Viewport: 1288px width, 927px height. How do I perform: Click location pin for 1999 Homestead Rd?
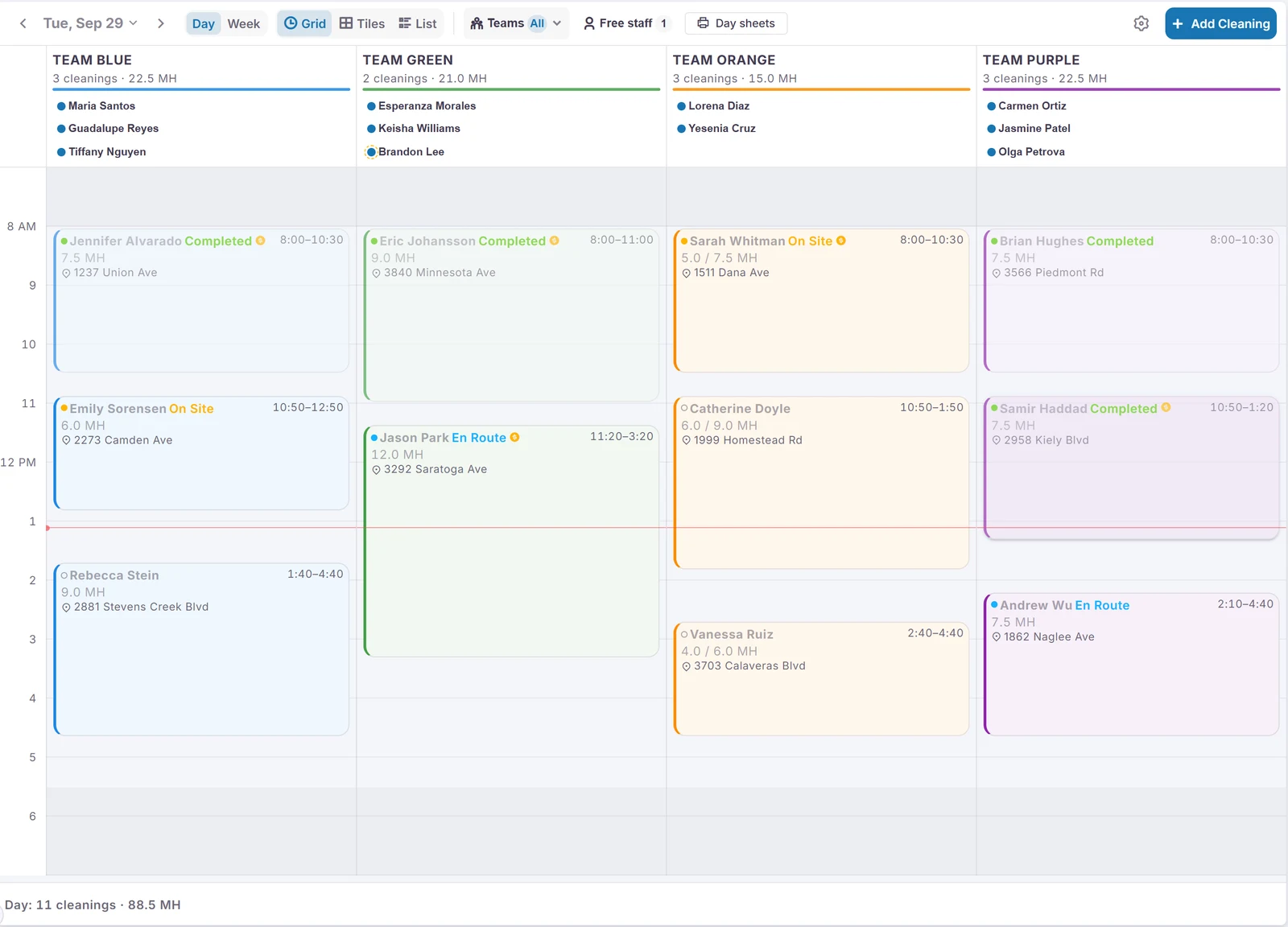coord(686,440)
